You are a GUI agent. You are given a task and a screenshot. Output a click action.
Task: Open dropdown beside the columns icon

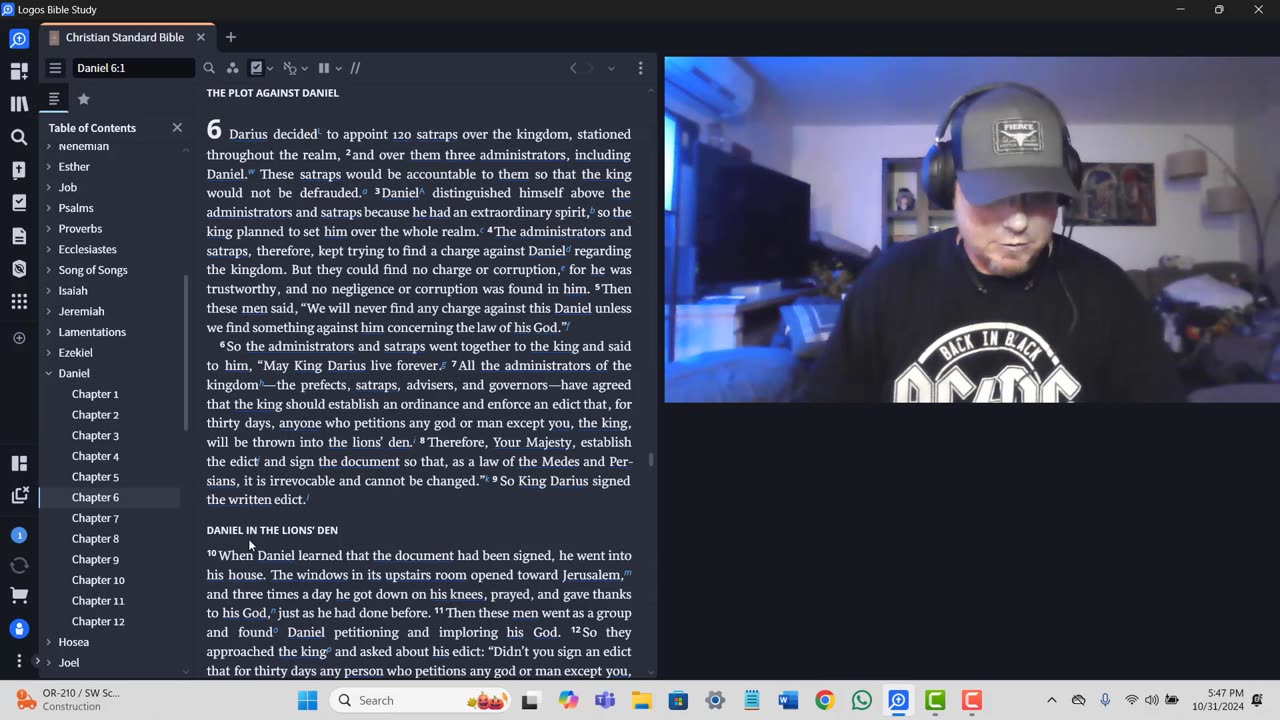[x=338, y=69]
